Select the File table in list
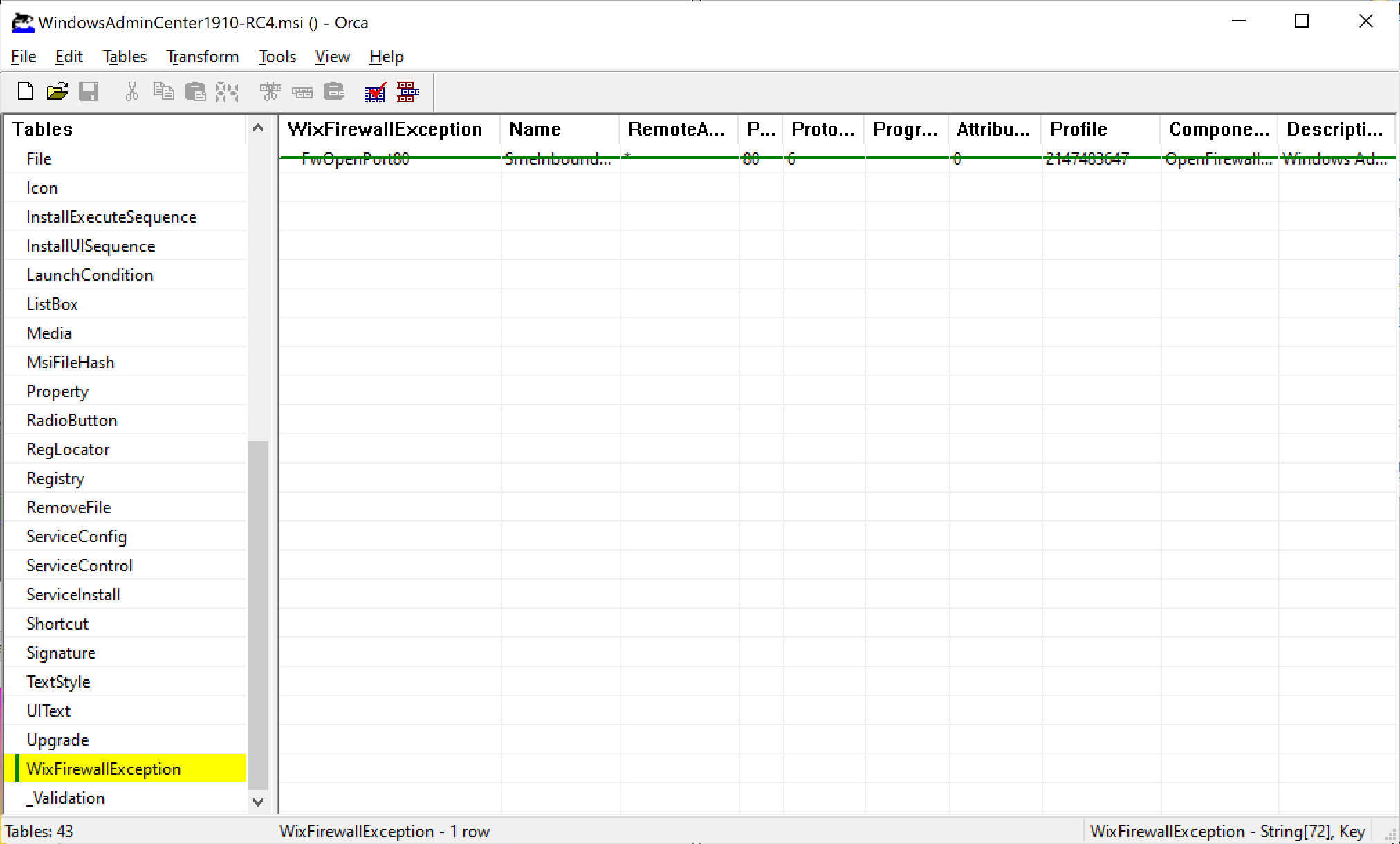The width and height of the screenshot is (1400, 844). (x=126, y=158)
